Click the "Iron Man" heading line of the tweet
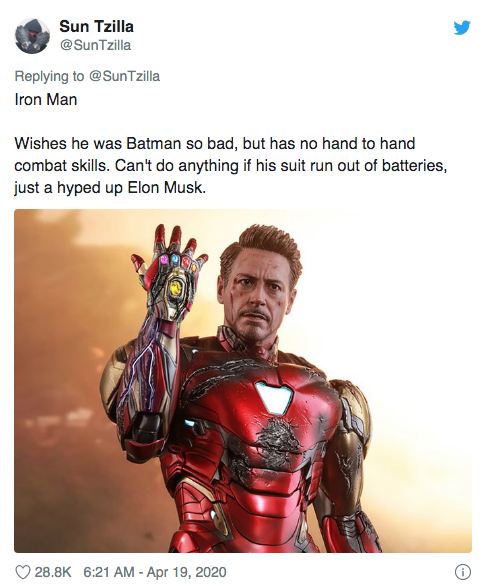Image resolution: width=487 pixels, height=588 pixels. 46,100
